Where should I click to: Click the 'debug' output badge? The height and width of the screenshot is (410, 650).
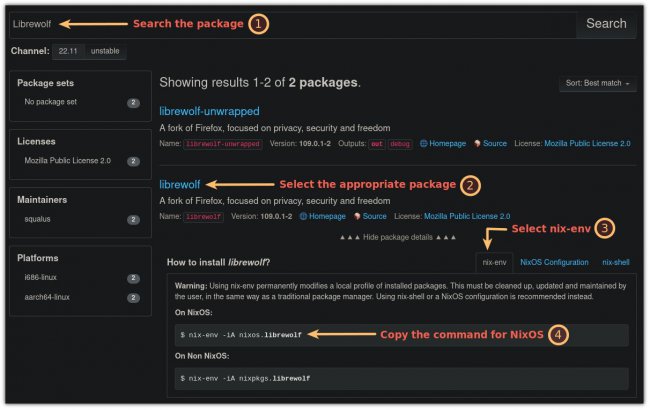coord(400,144)
